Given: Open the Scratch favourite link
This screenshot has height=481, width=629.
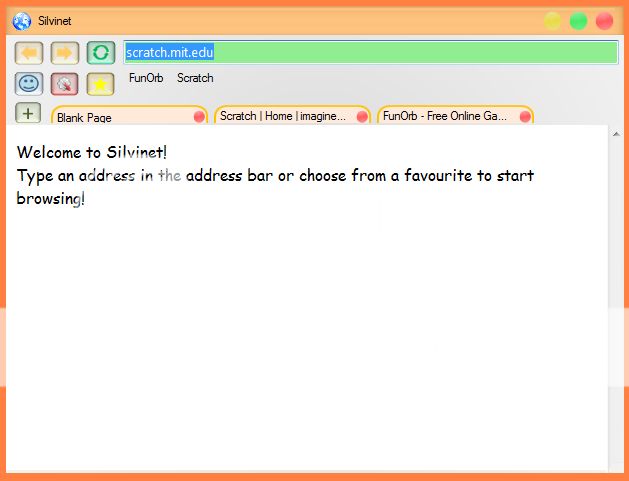Looking at the screenshot, I should coord(195,78).
